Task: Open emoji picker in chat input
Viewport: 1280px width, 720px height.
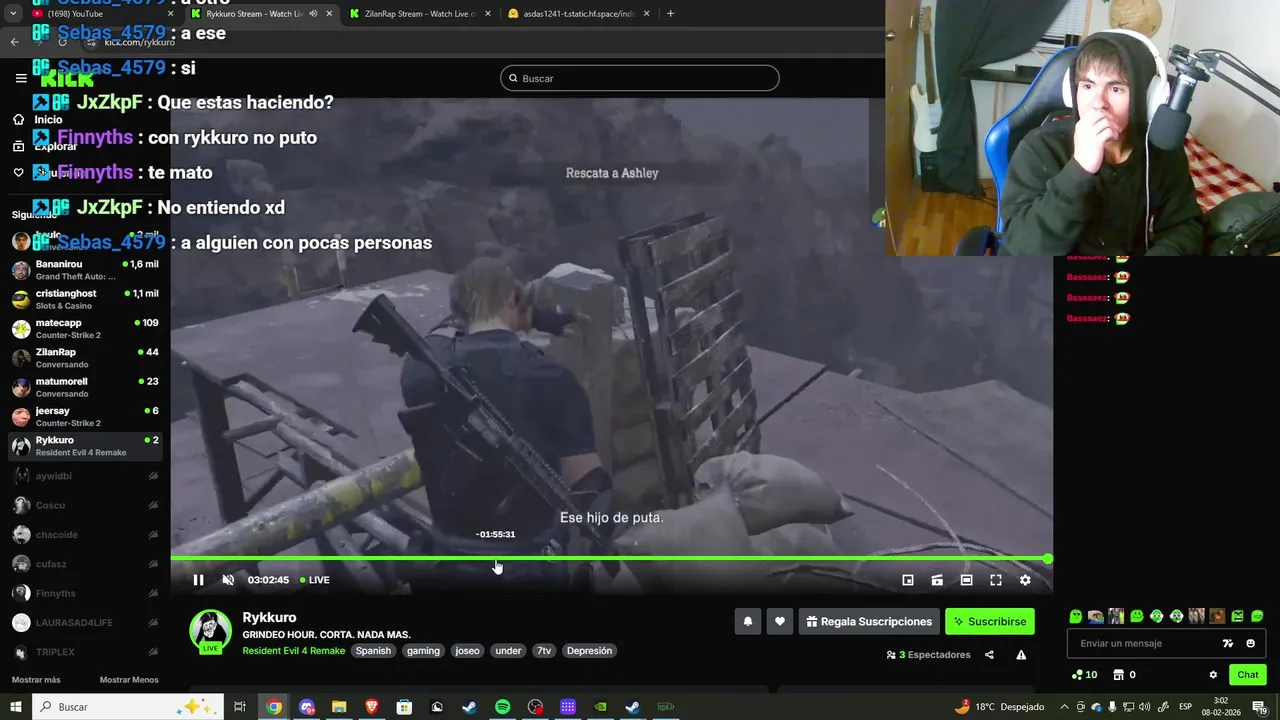Action: (x=1250, y=644)
